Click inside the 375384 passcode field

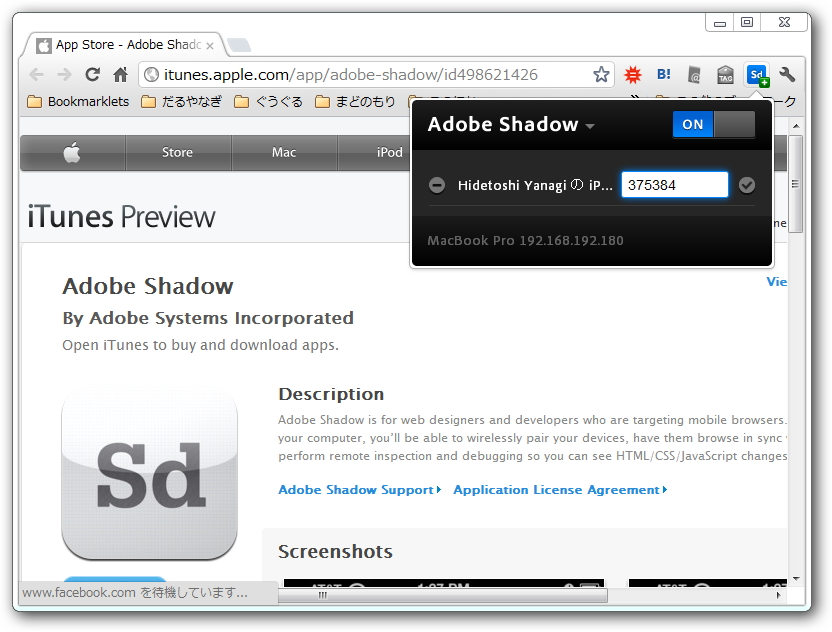point(674,184)
